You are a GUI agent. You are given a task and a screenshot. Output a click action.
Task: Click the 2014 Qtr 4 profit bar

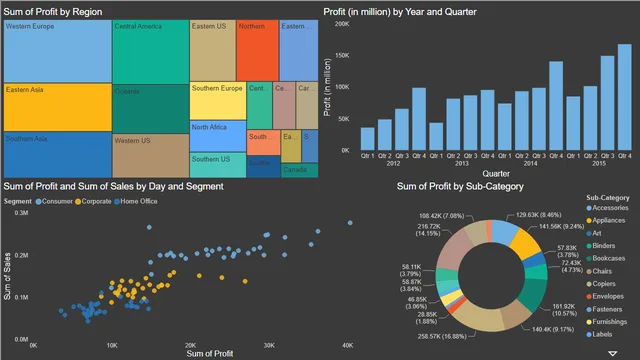[556, 106]
